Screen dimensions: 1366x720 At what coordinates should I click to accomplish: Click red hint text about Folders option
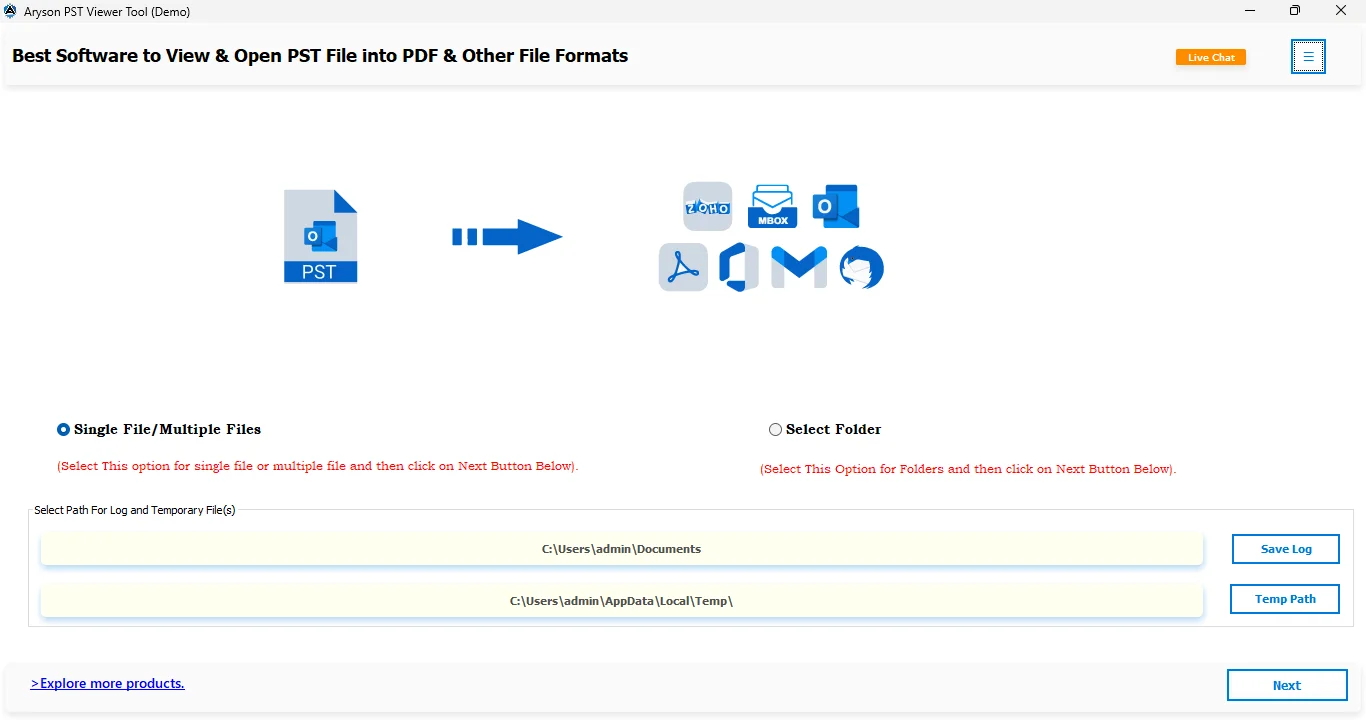(968, 469)
